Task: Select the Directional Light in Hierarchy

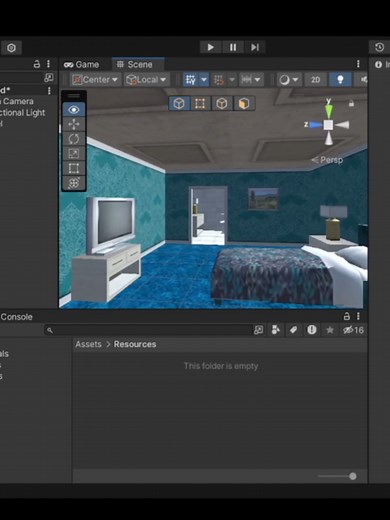Action: click(23, 113)
